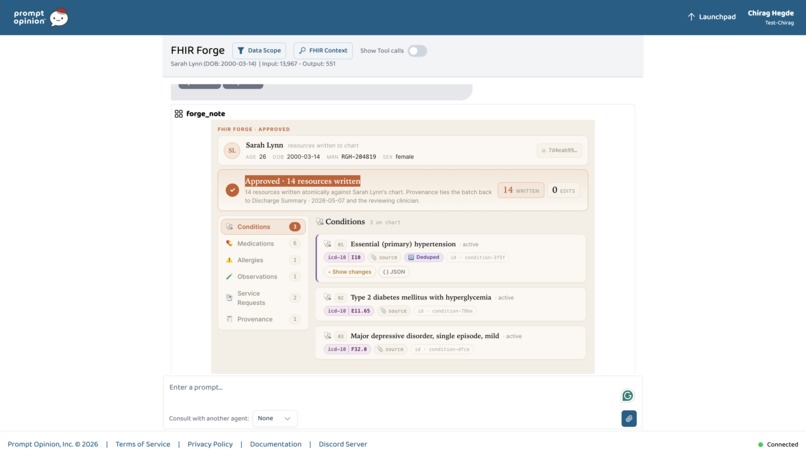
Task: Click Major depressive disorder title
Action: pyautogui.click(x=425, y=336)
